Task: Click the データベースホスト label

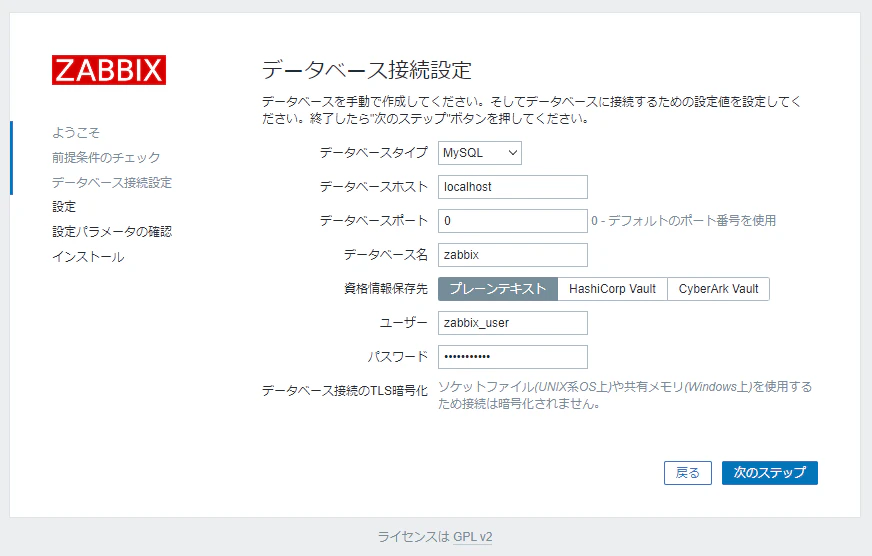Action: (374, 186)
